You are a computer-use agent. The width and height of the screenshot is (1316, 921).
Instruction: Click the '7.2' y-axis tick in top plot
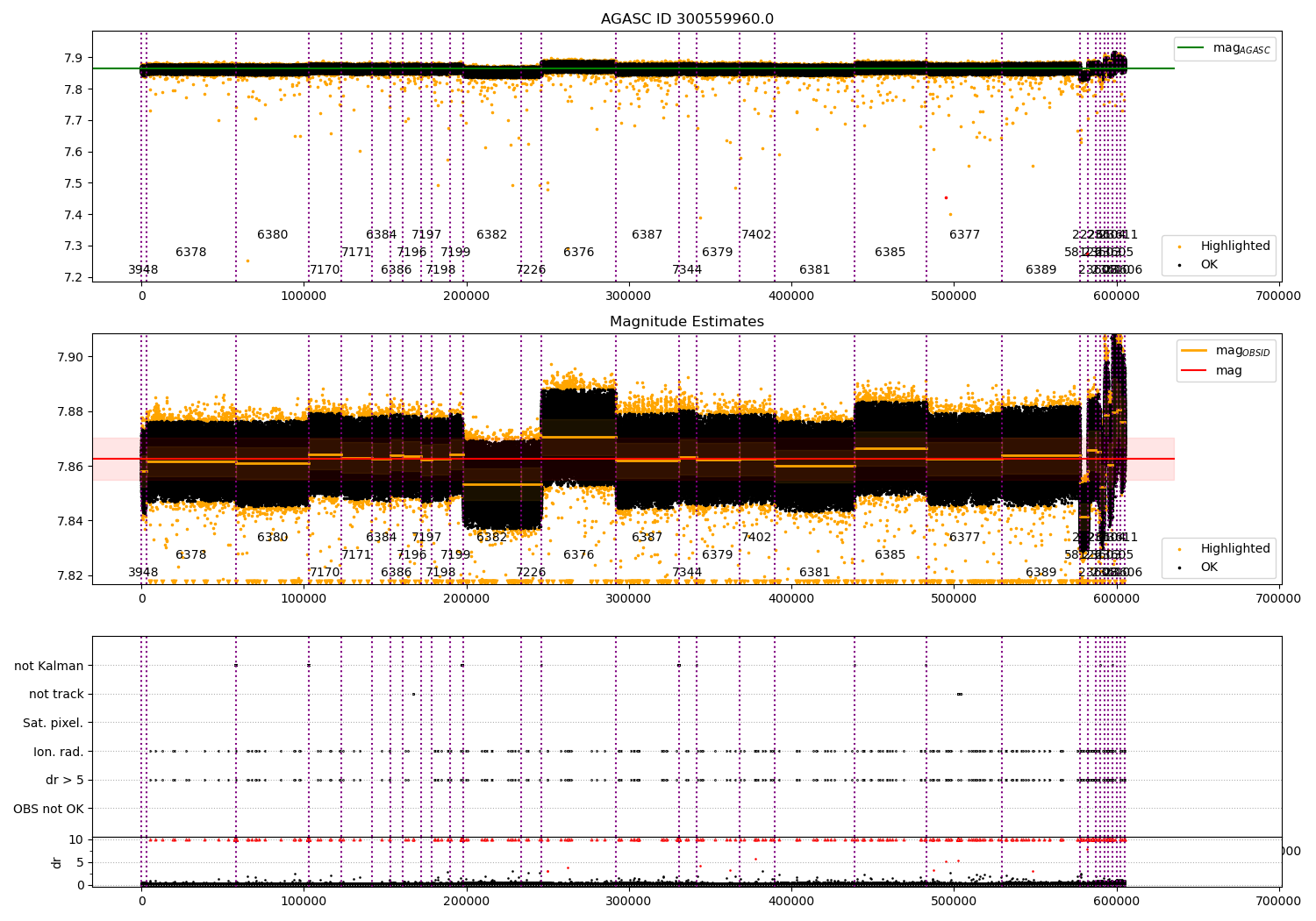pos(75,277)
